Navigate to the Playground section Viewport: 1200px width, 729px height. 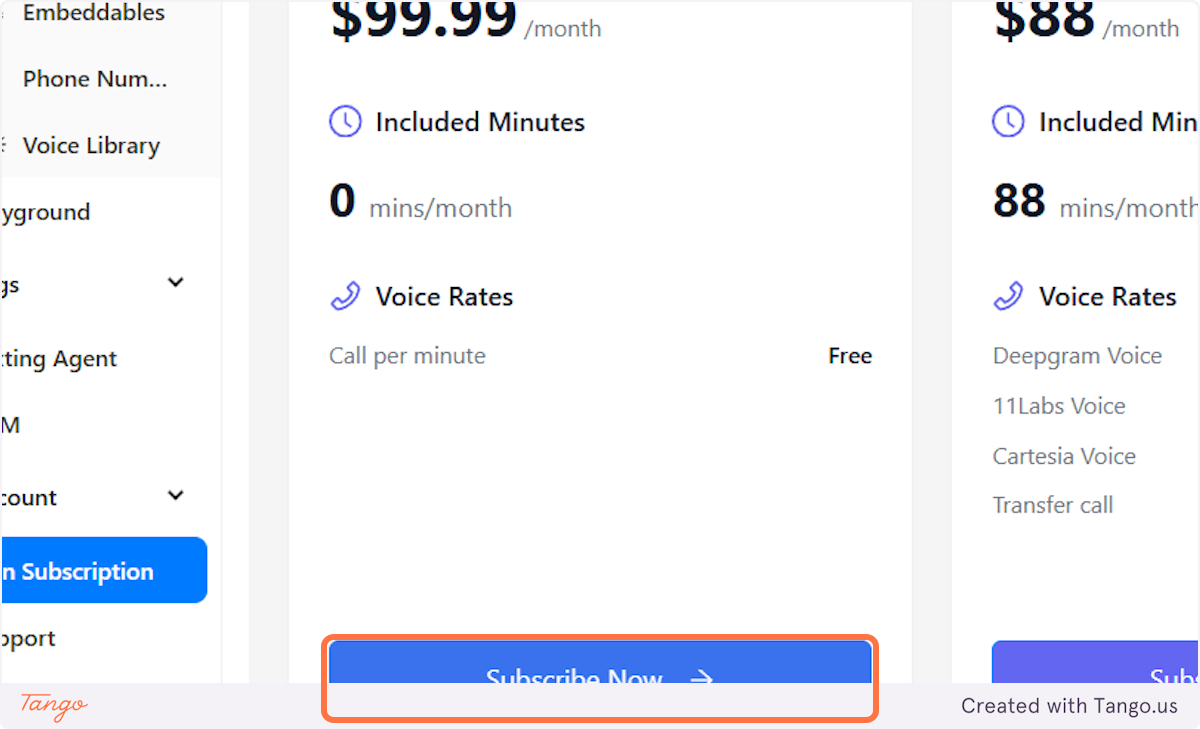coord(45,211)
